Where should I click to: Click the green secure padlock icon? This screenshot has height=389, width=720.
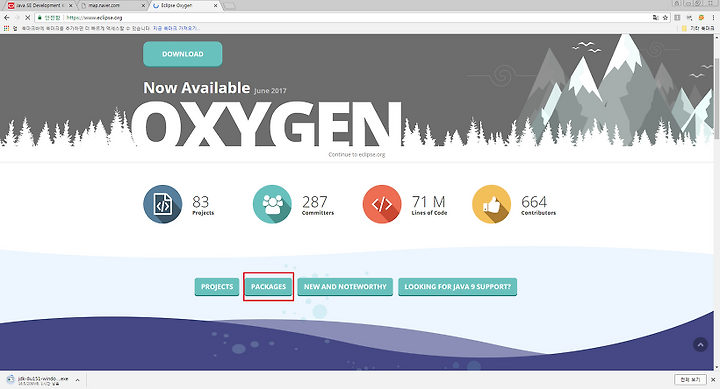click(x=40, y=17)
